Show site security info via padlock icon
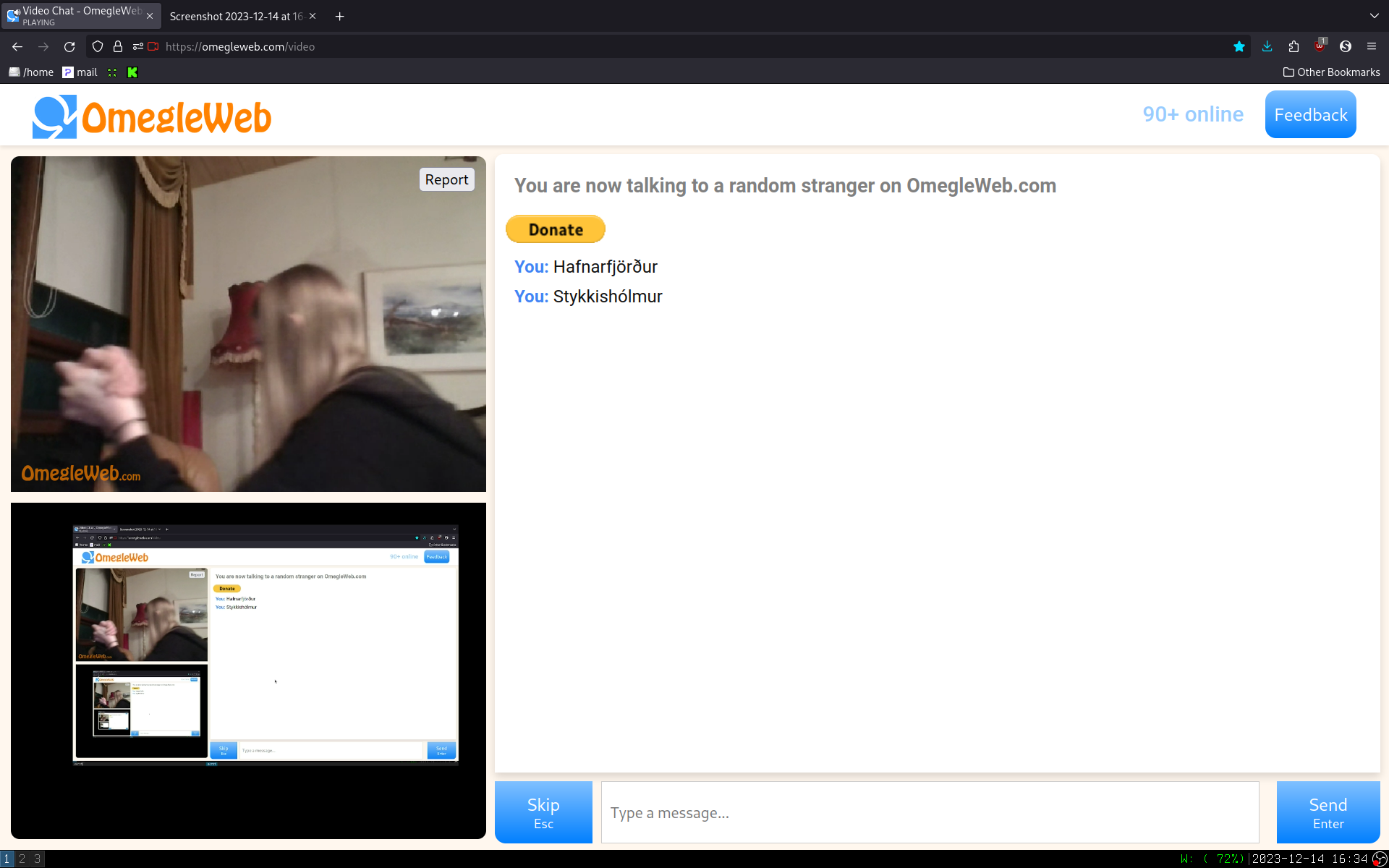 pos(118,46)
